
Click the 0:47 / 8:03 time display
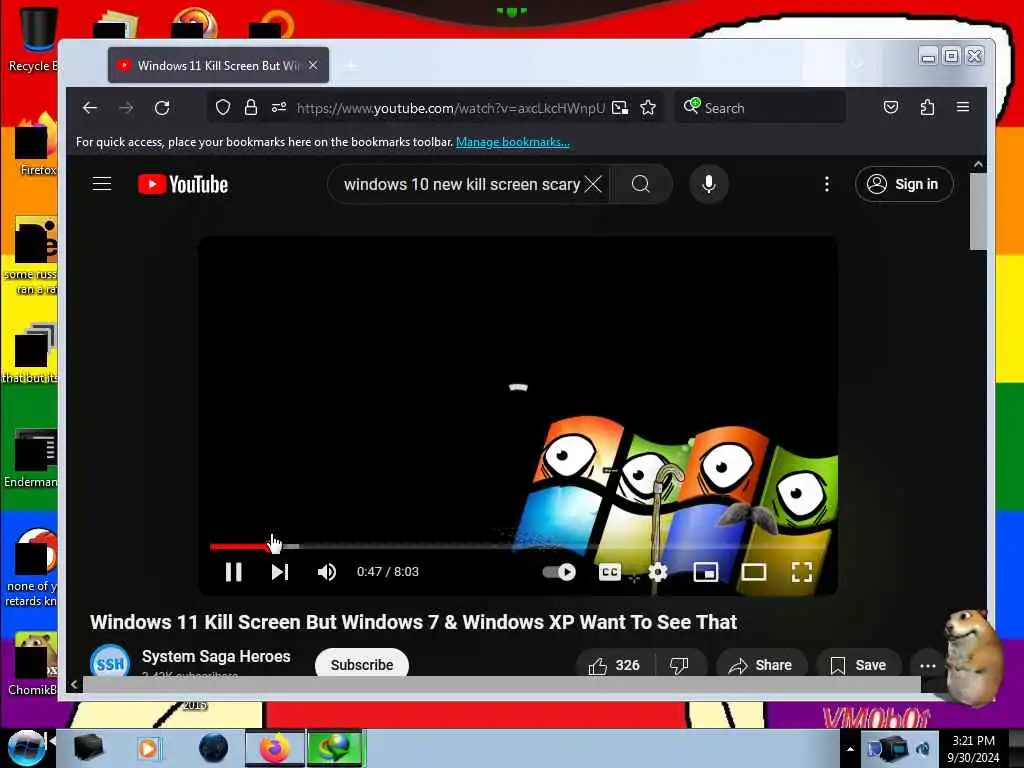(x=388, y=571)
